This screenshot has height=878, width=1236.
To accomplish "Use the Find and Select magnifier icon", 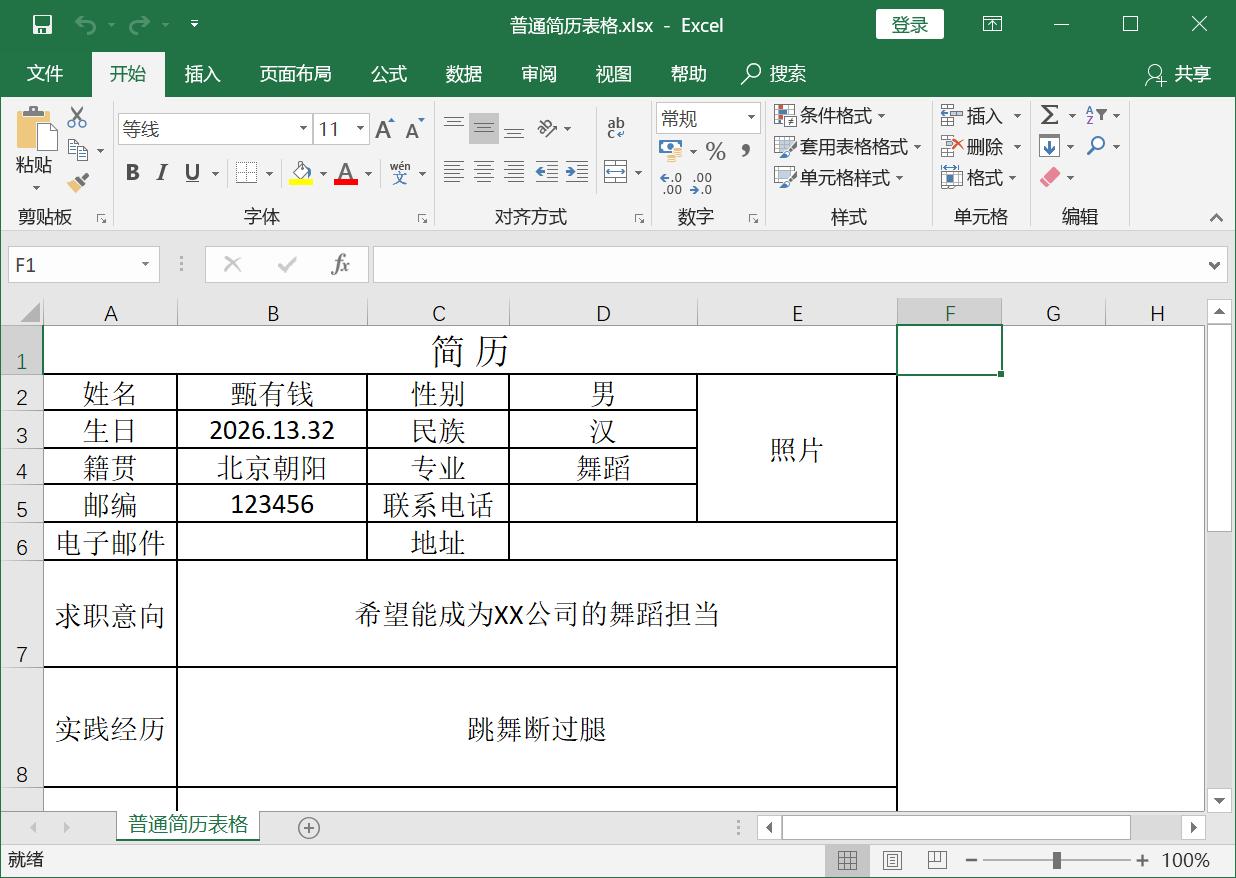I will pos(1096,146).
